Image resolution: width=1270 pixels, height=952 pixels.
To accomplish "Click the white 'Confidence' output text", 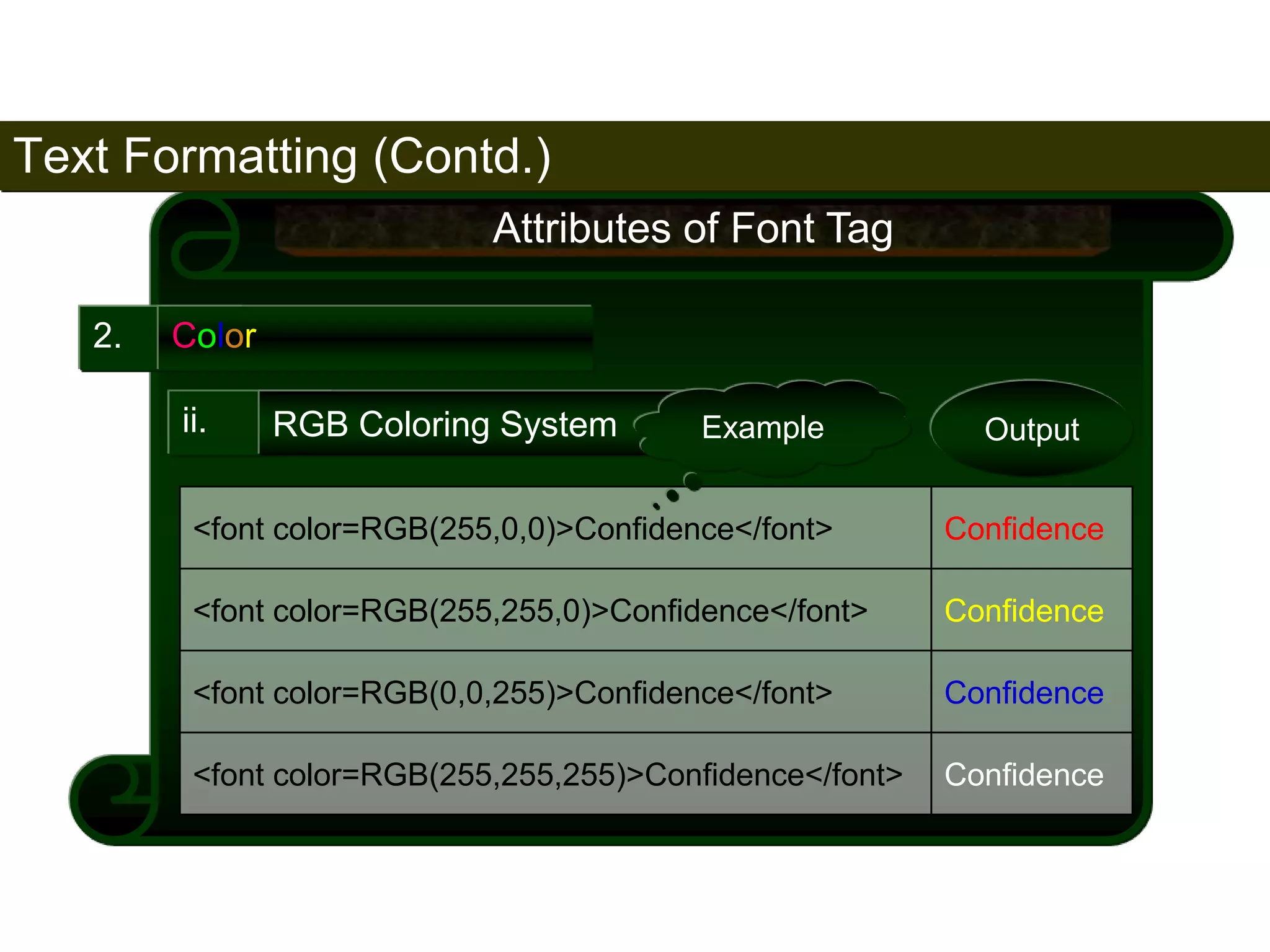I will coord(1024,775).
